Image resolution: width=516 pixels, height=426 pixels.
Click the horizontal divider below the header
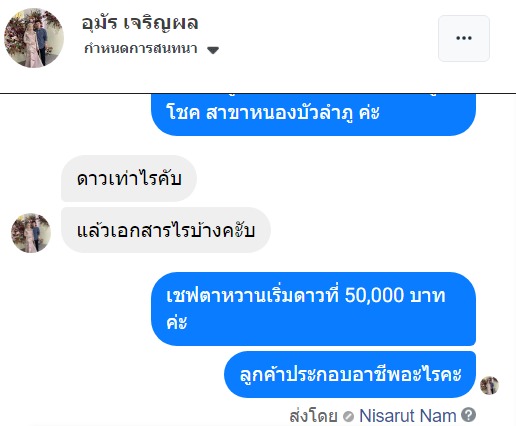click(258, 94)
